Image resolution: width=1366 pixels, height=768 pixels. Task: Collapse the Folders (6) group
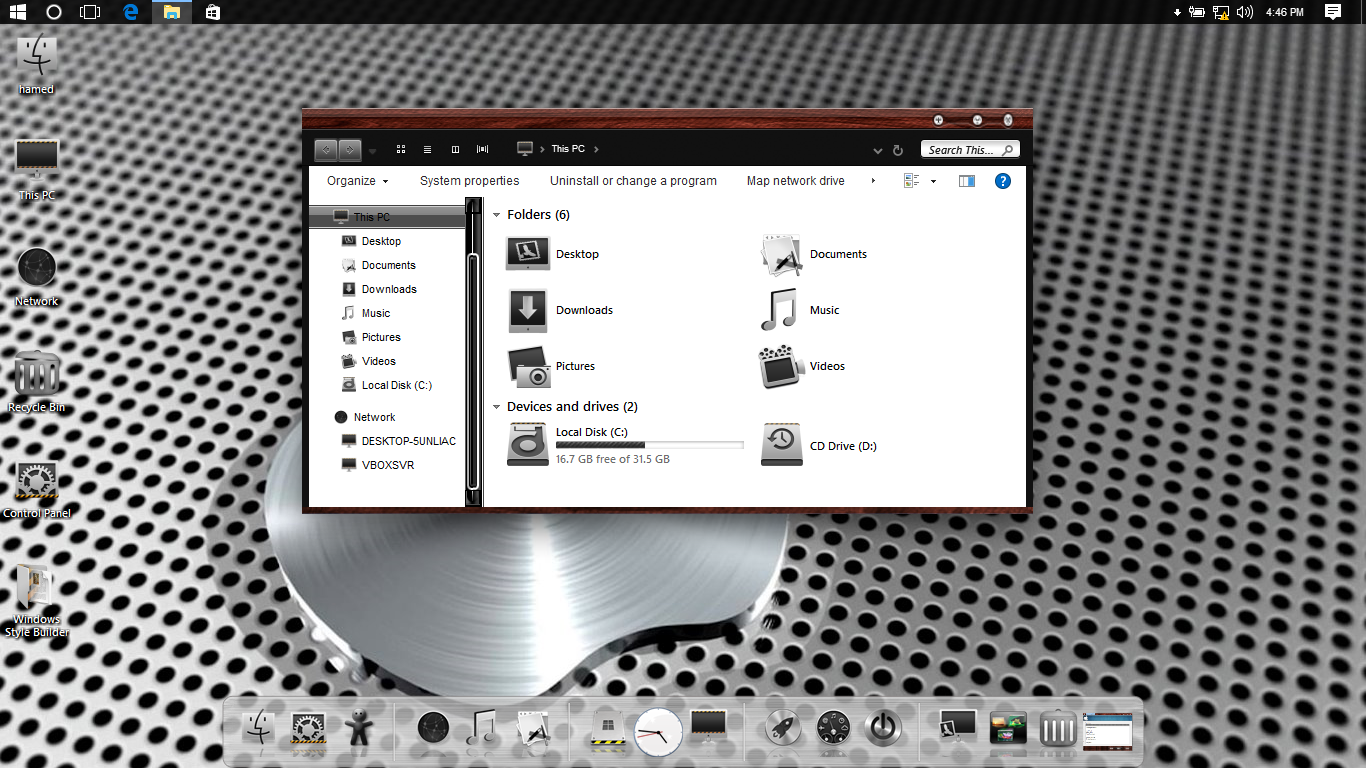click(x=497, y=215)
